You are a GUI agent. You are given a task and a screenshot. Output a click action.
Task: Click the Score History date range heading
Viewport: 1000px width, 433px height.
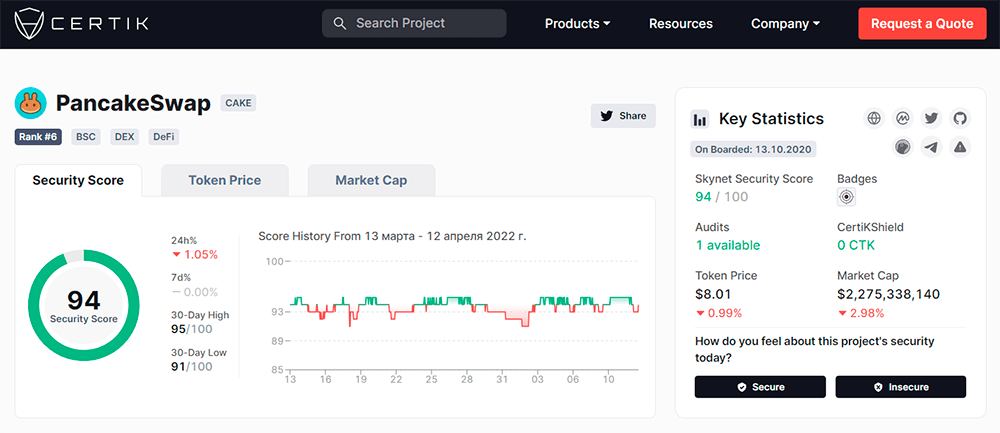[392, 236]
